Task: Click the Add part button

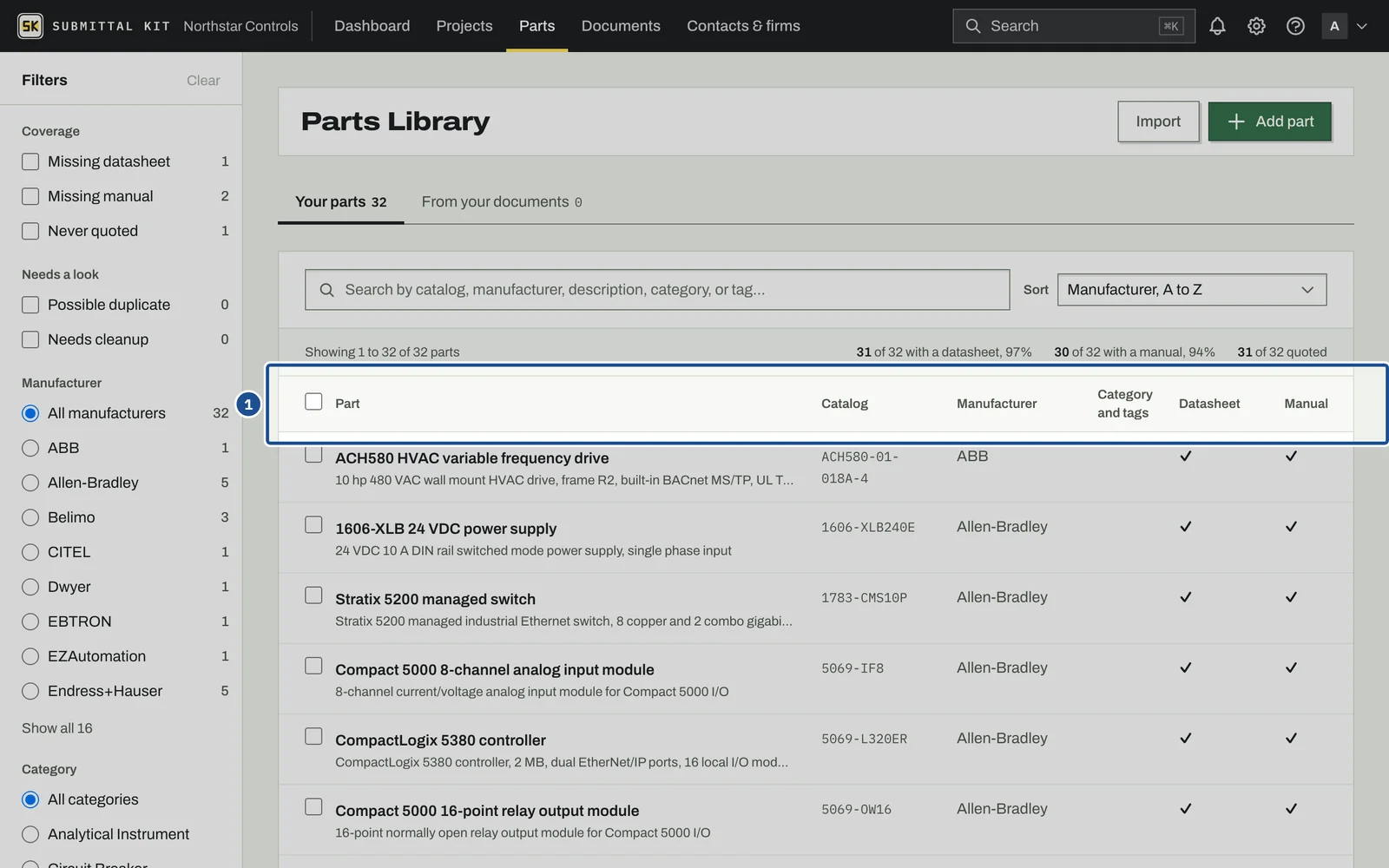Action: [1269, 122]
